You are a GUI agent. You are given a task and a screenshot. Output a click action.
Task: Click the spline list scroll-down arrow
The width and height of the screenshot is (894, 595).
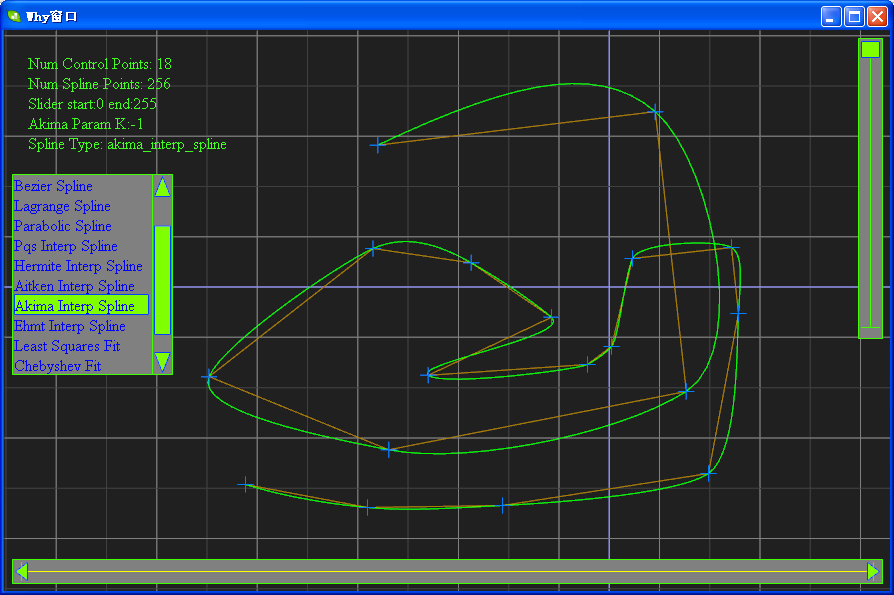tap(162, 362)
